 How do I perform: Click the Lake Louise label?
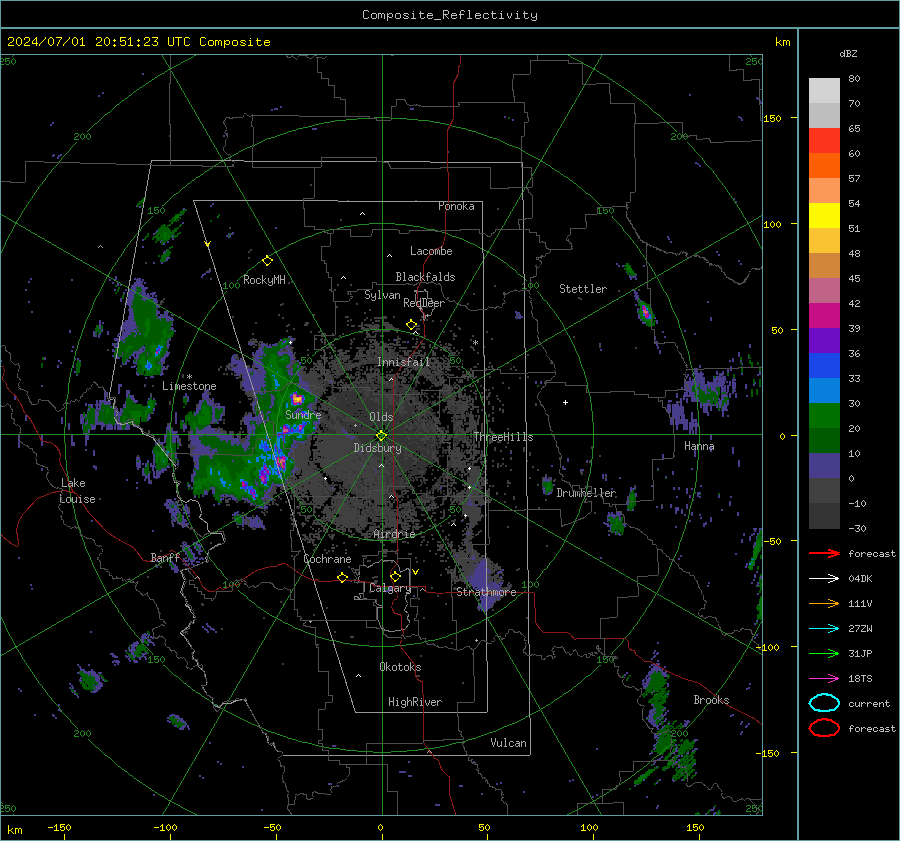click(78, 491)
